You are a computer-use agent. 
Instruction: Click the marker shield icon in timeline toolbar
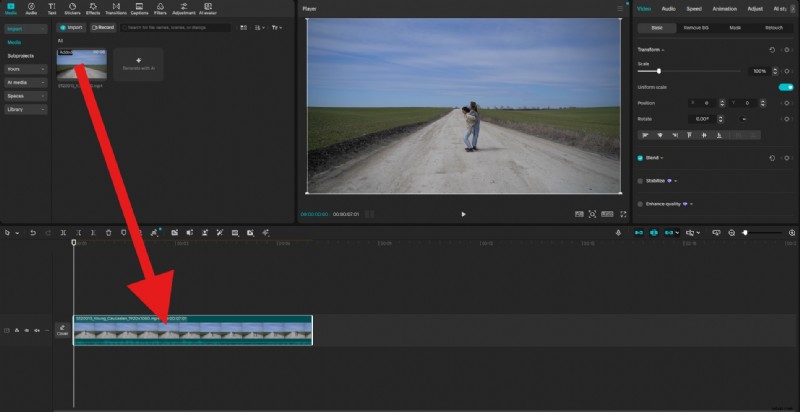click(123, 233)
